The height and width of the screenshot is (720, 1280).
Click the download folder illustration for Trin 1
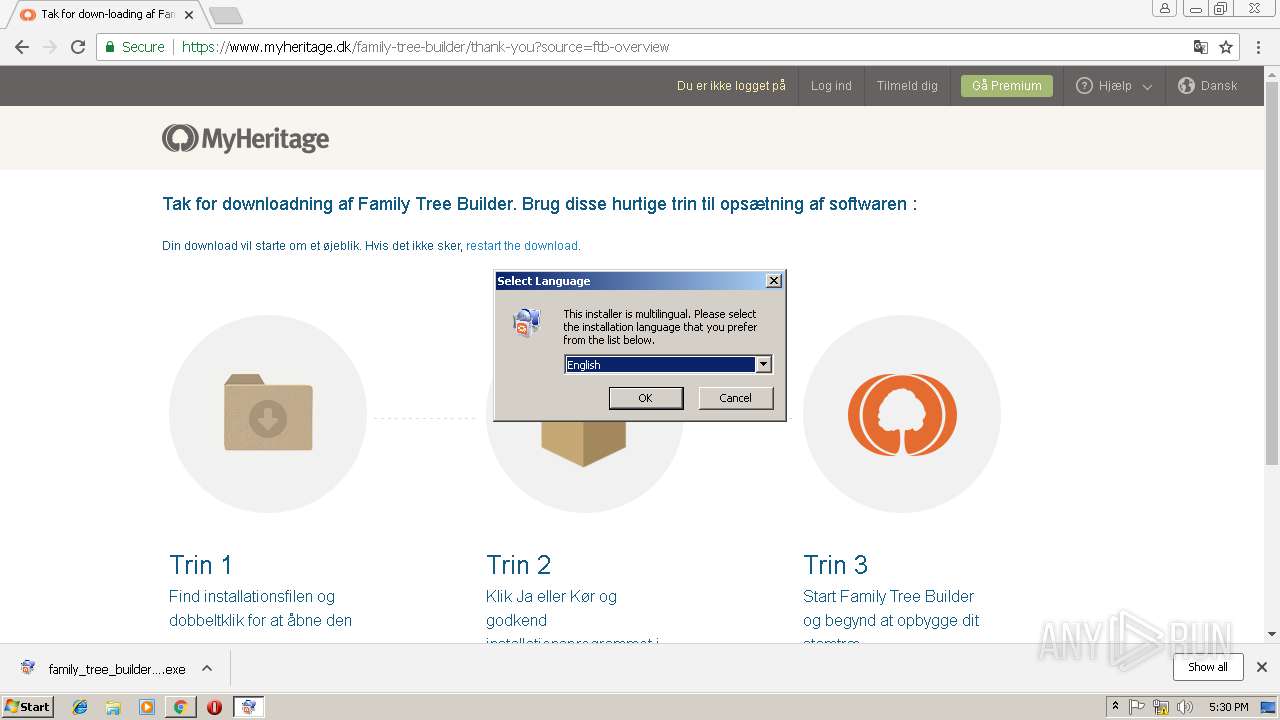(268, 413)
